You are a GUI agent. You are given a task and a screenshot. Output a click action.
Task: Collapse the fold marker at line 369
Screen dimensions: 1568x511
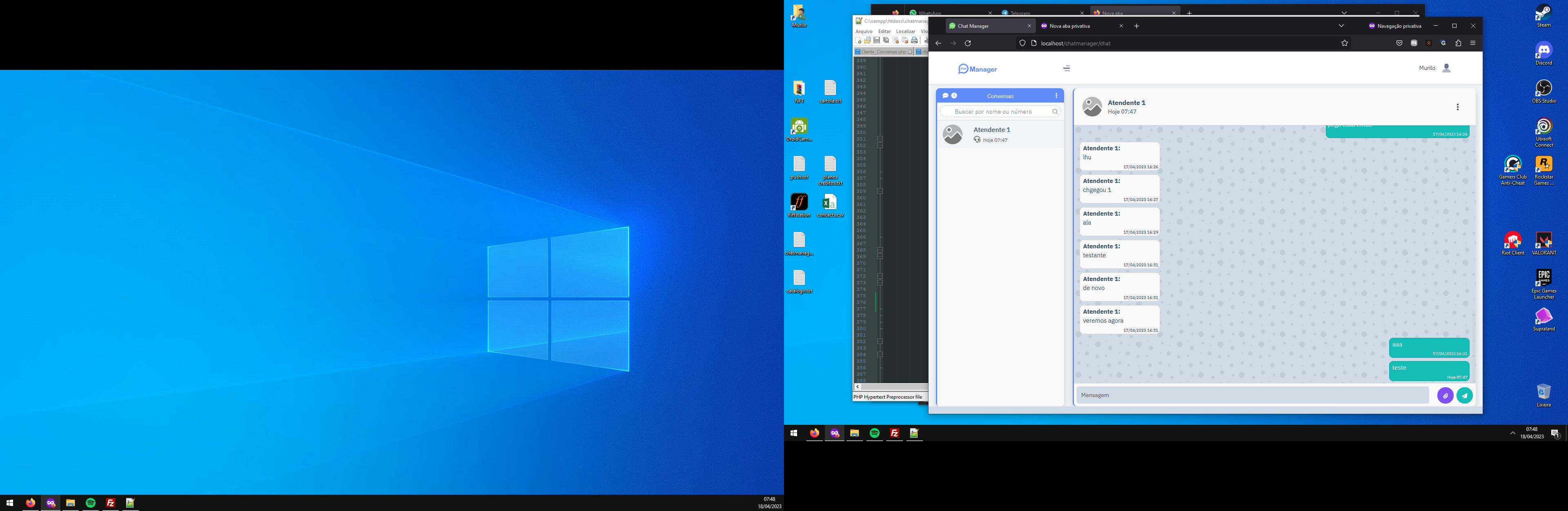880,257
